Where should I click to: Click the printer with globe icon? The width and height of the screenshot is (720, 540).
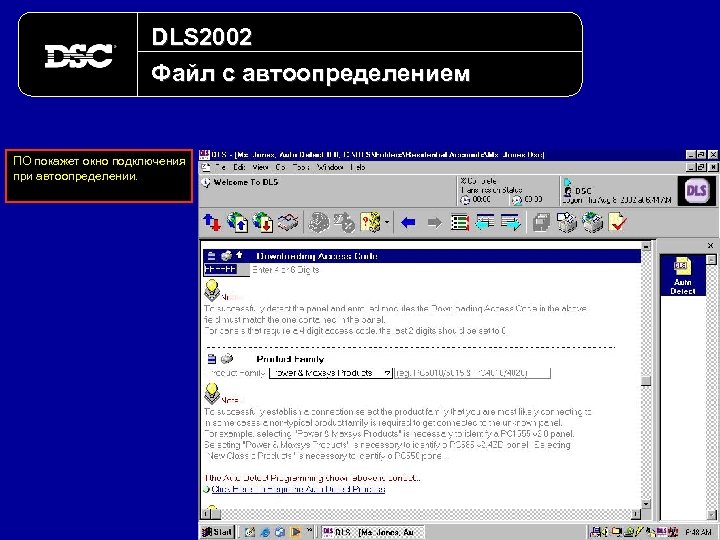pos(592,222)
